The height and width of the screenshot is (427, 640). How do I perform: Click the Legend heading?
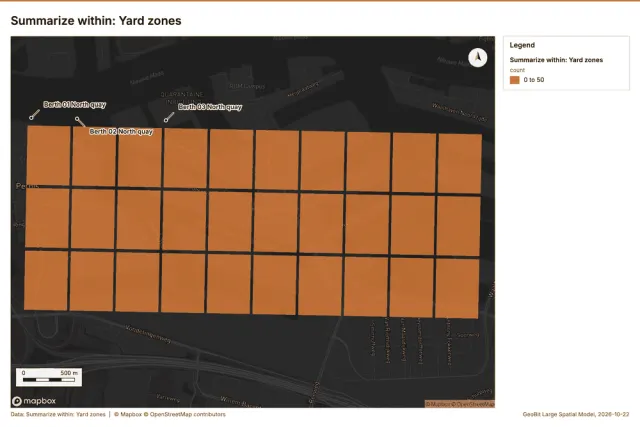click(522, 45)
